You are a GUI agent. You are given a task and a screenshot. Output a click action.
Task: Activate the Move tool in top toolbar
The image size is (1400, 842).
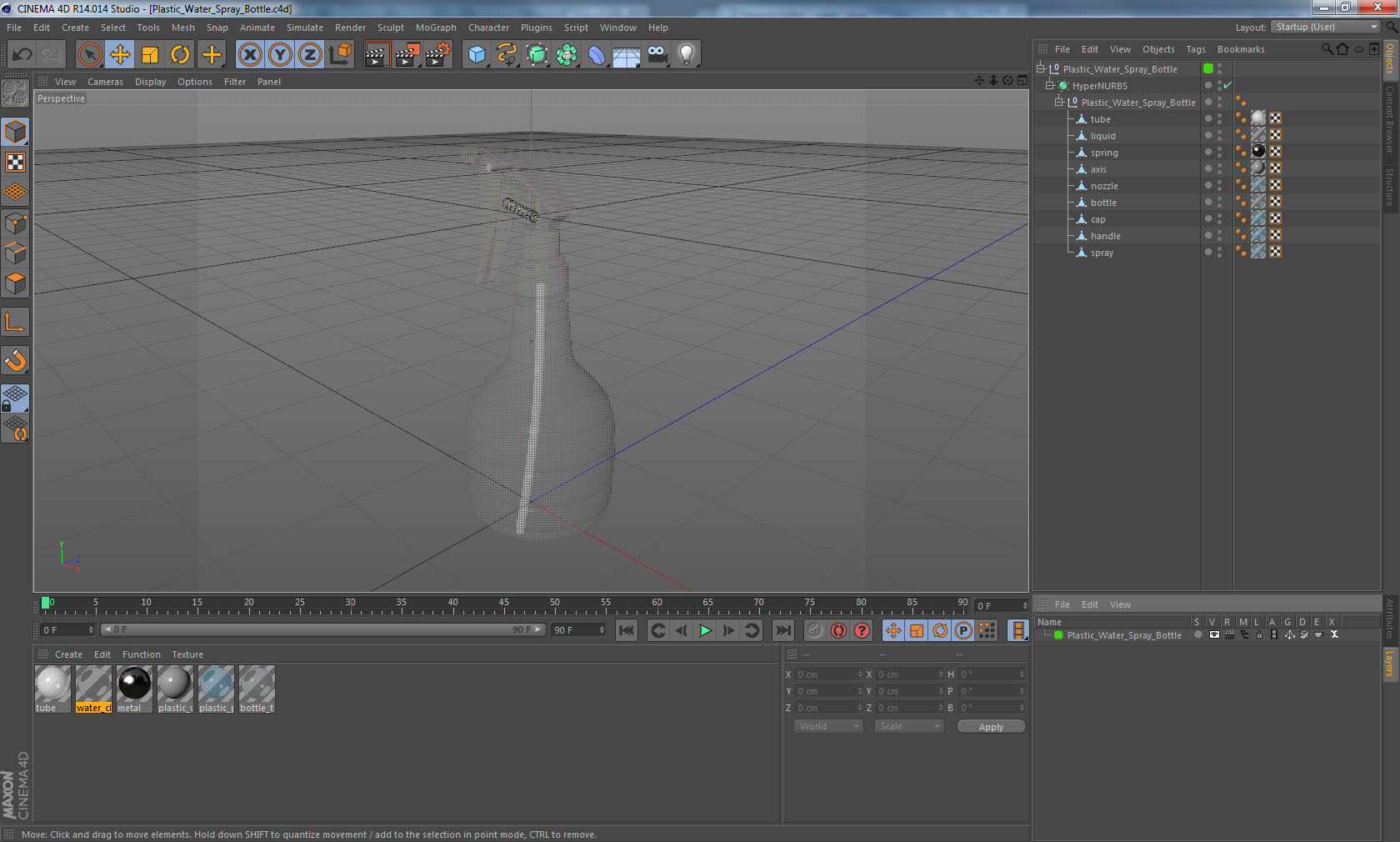(x=120, y=55)
